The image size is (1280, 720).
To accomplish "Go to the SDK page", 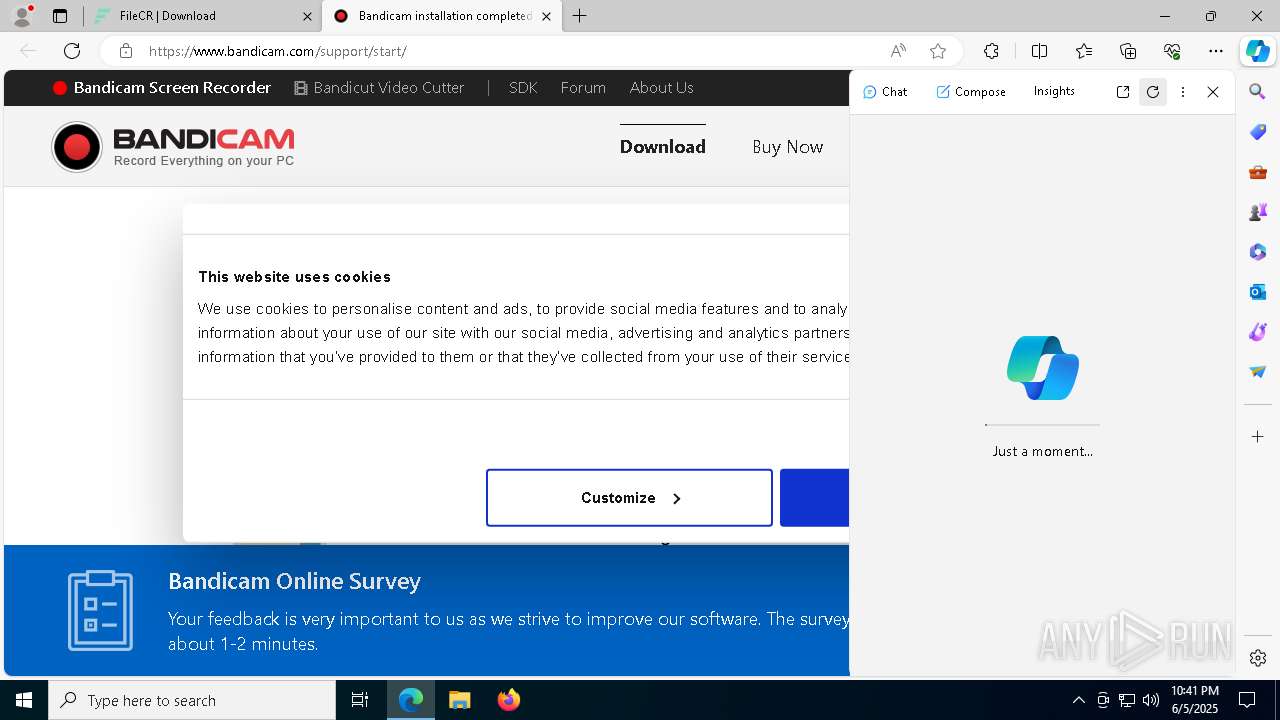I will coord(523,88).
